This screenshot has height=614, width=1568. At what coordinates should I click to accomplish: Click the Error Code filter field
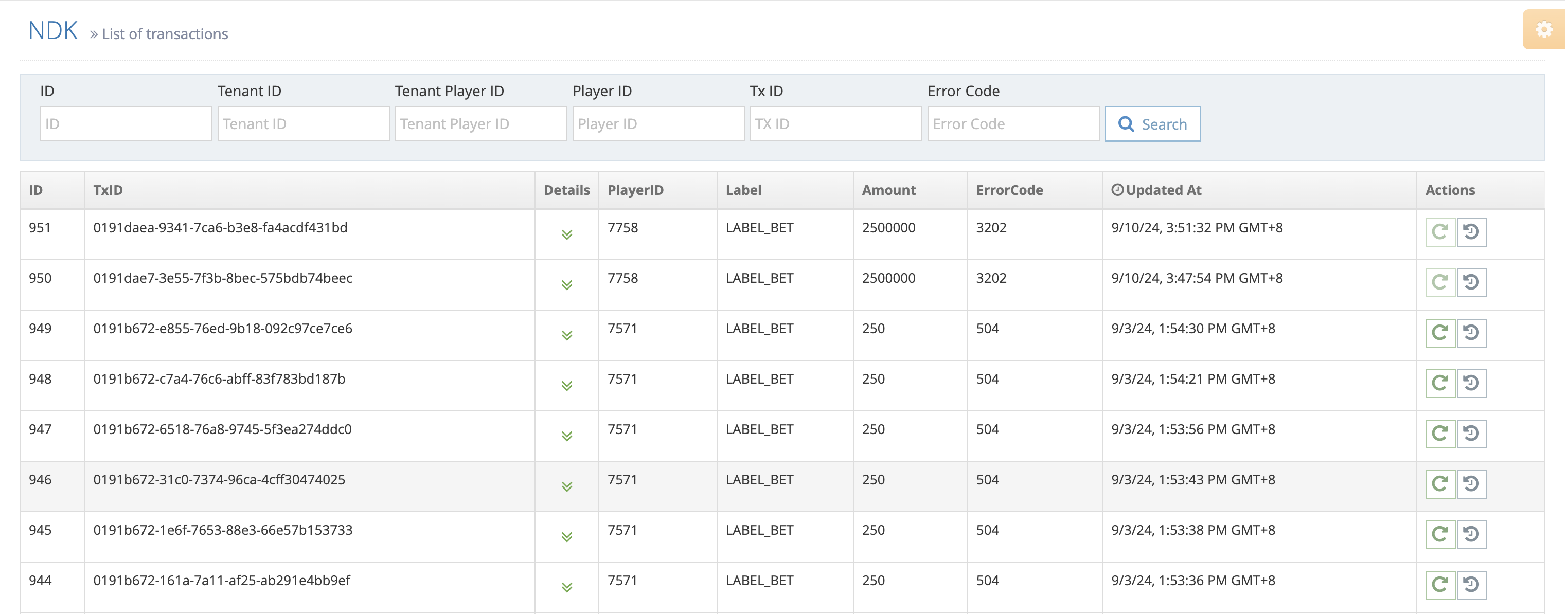pyautogui.click(x=1013, y=124)
